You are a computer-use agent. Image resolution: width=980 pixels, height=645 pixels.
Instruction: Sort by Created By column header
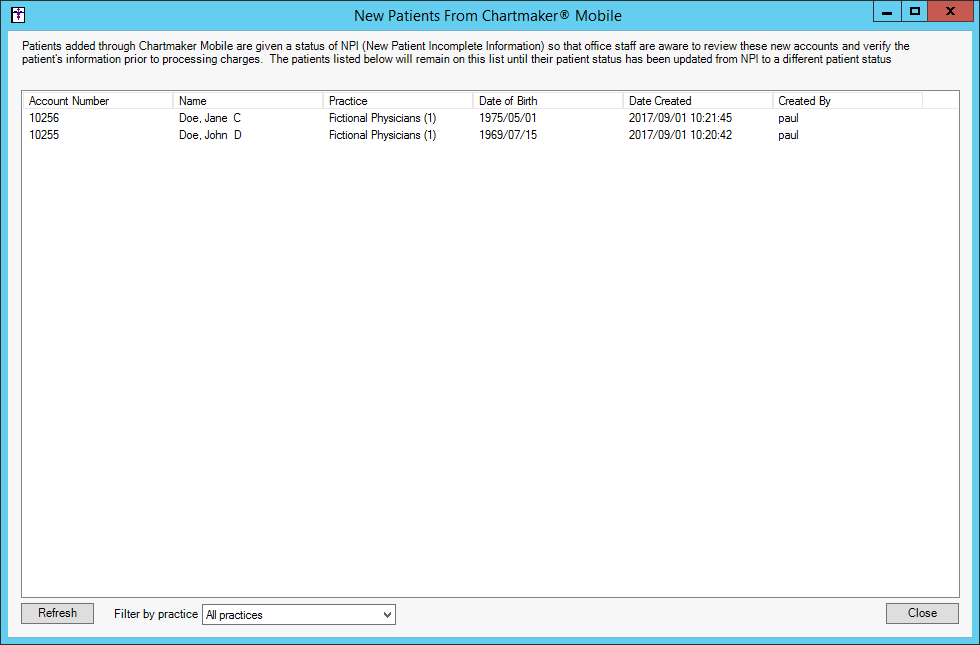[x=848, y=101]
